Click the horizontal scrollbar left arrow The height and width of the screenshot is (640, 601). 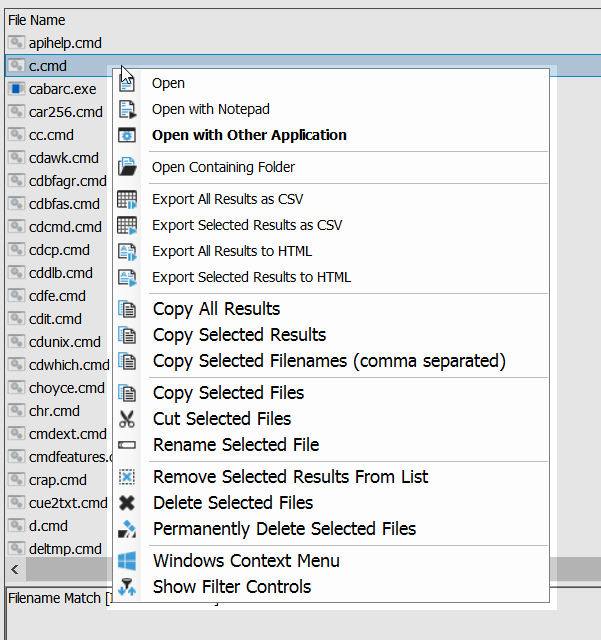coord(14,570)
